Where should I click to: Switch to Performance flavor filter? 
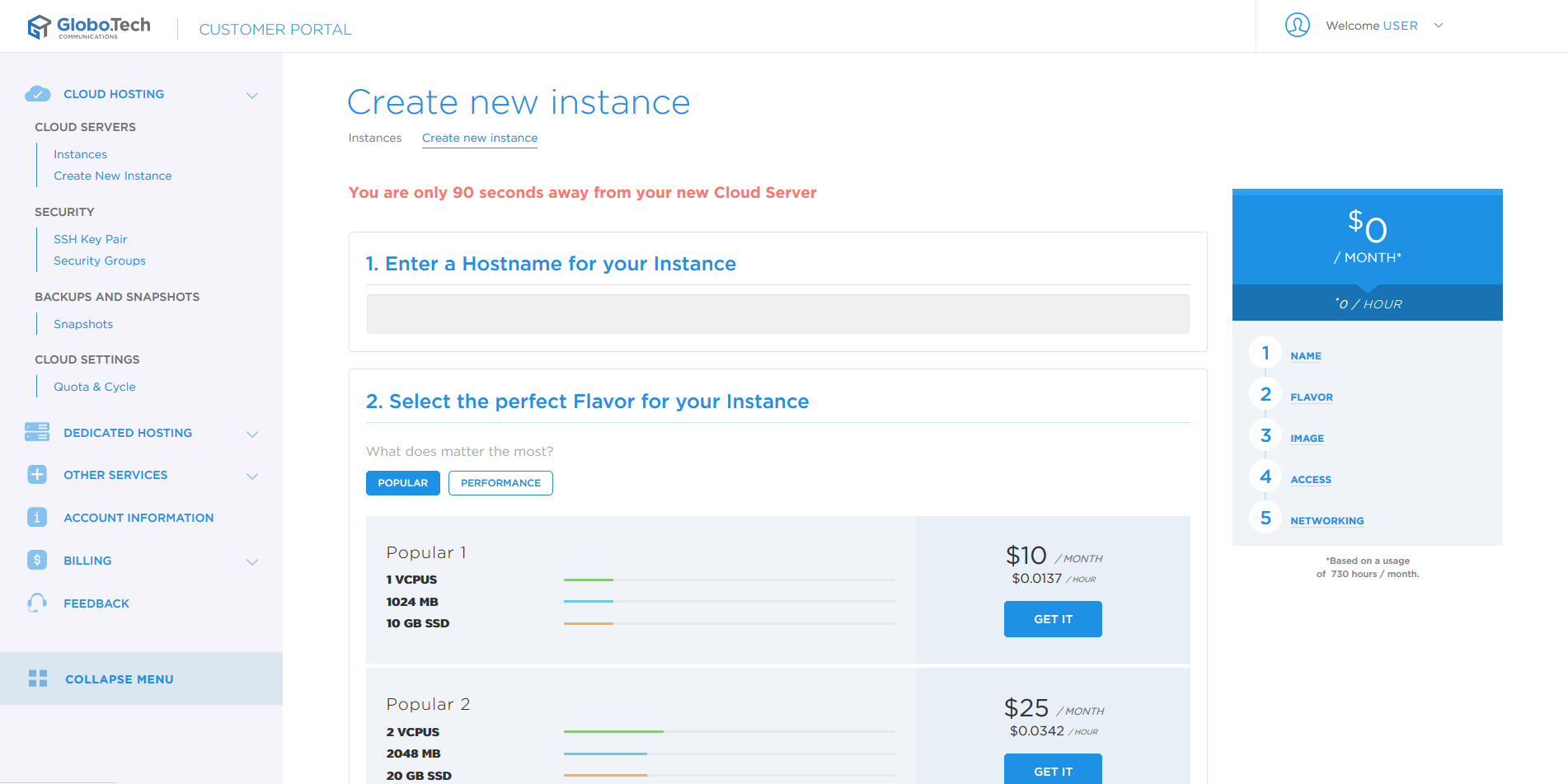point(500,483)
